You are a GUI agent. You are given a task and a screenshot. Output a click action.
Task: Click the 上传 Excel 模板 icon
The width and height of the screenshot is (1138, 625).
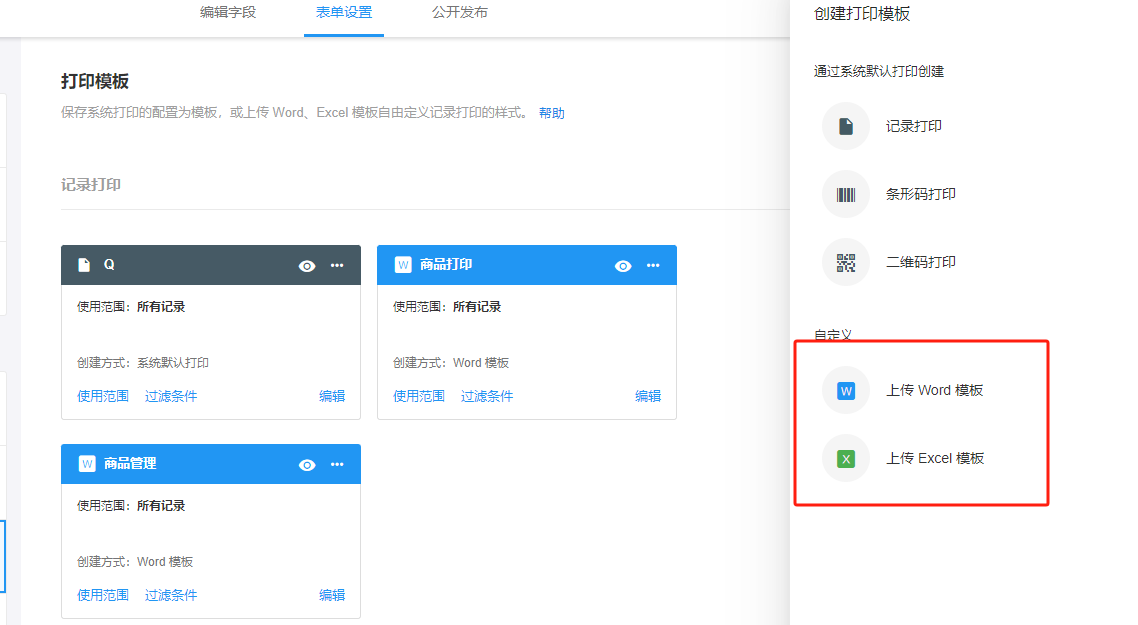click(846, 459)
